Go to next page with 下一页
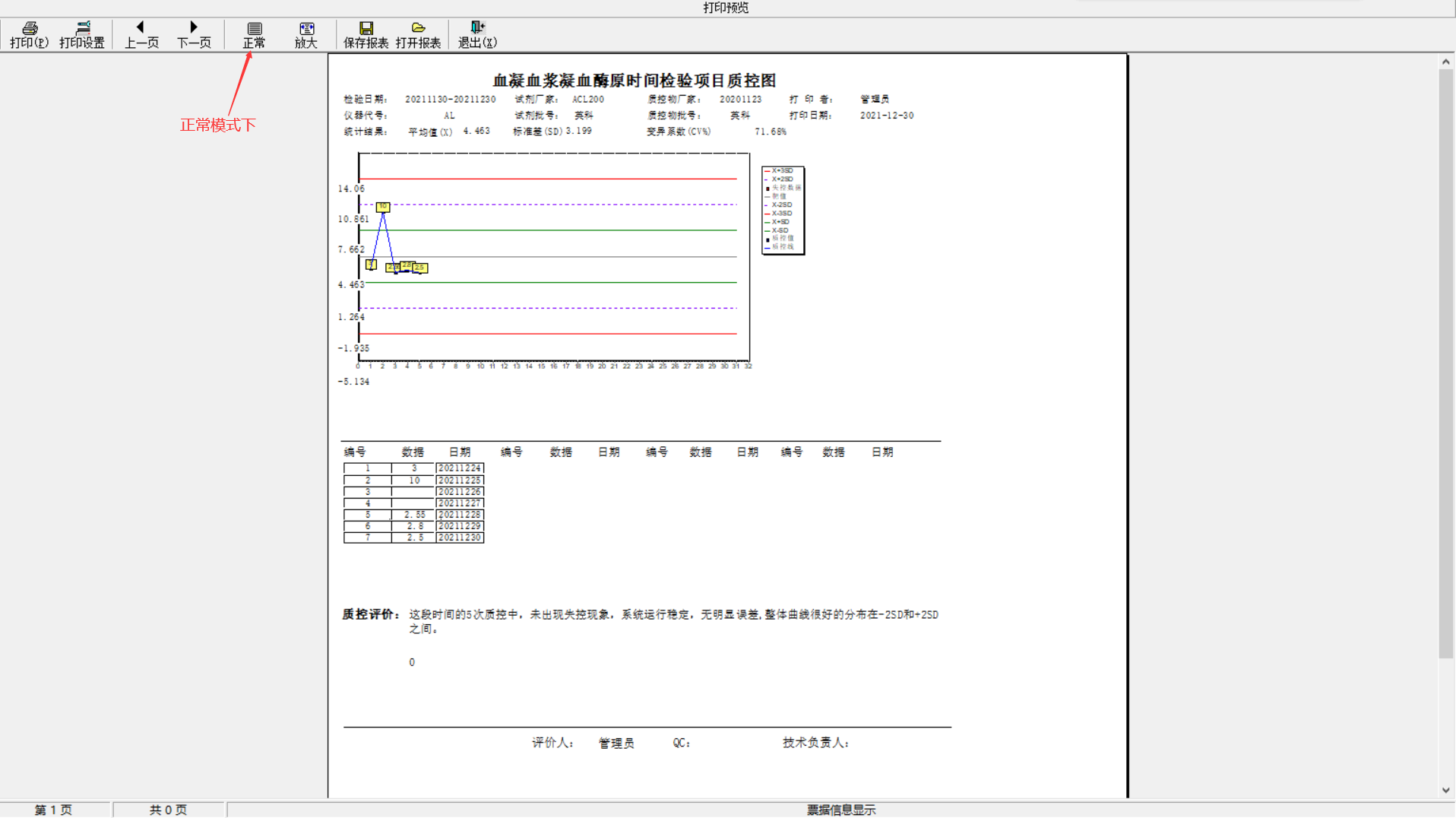 tap(194, 35)
